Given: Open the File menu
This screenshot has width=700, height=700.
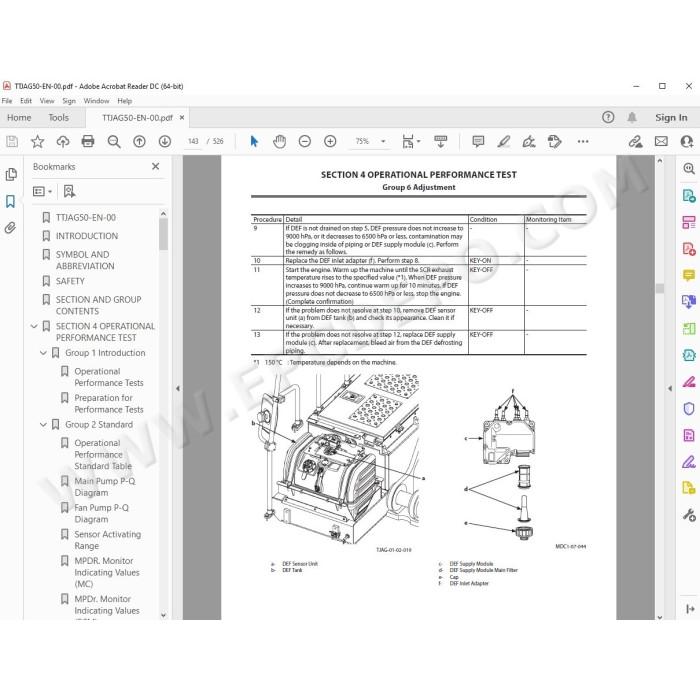Looking at the screenshot, I should pyautogui.click(x=7, y=101).
